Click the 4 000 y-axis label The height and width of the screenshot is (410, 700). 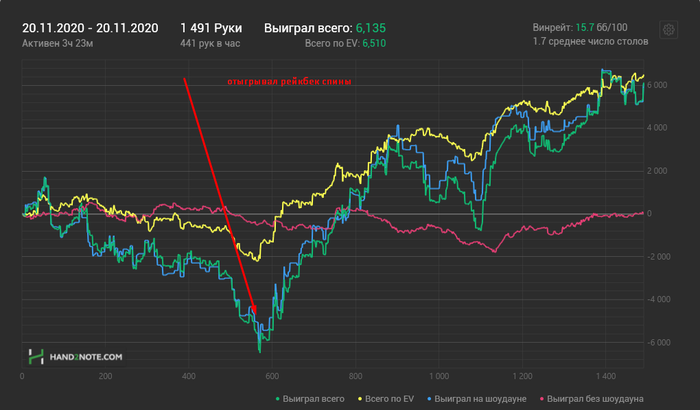pos(657,128)
